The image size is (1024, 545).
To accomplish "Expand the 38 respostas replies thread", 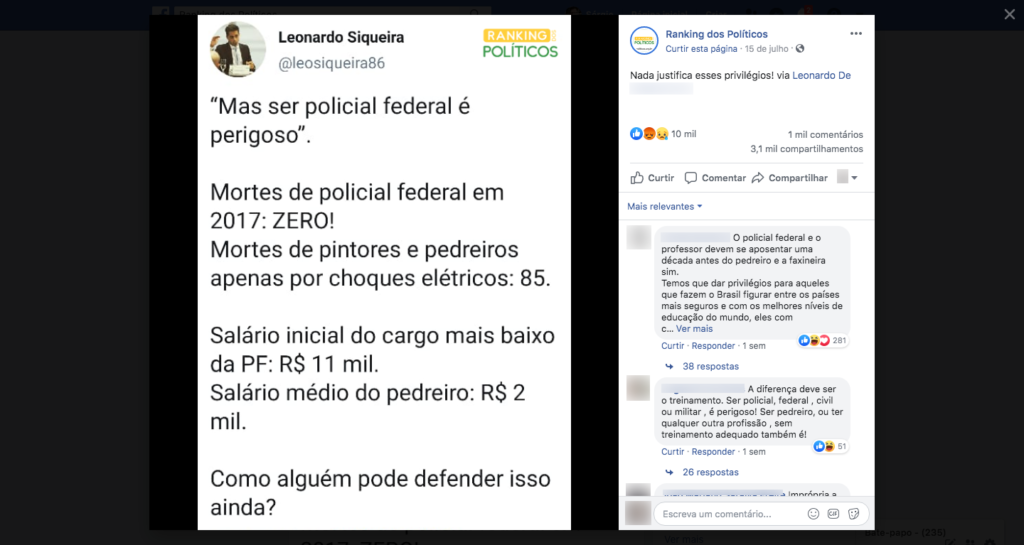I will [x=709, y=367].
